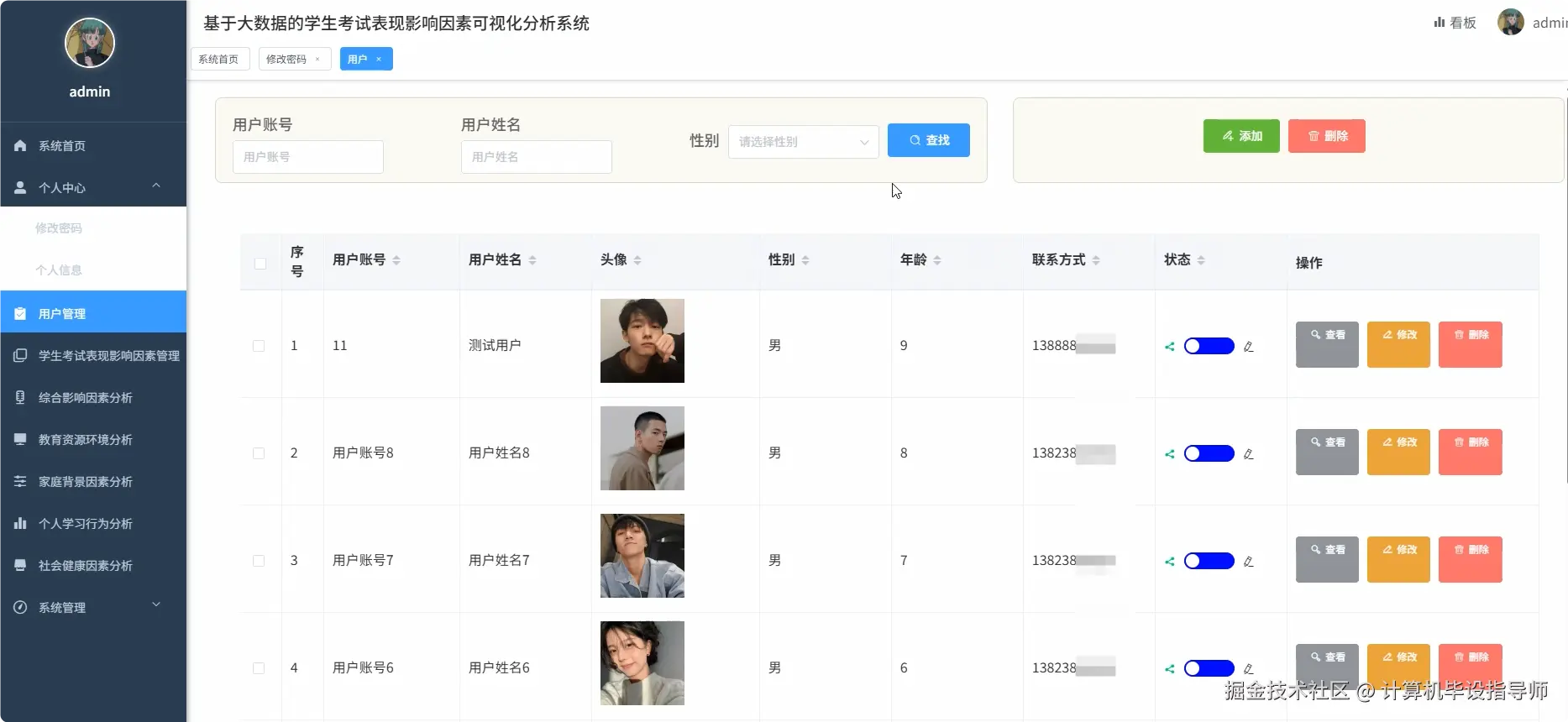The image size is (1568, 722).
Task: Click the copy icon beside 学生考试表现影响因素管理
Action: [20, 355]
